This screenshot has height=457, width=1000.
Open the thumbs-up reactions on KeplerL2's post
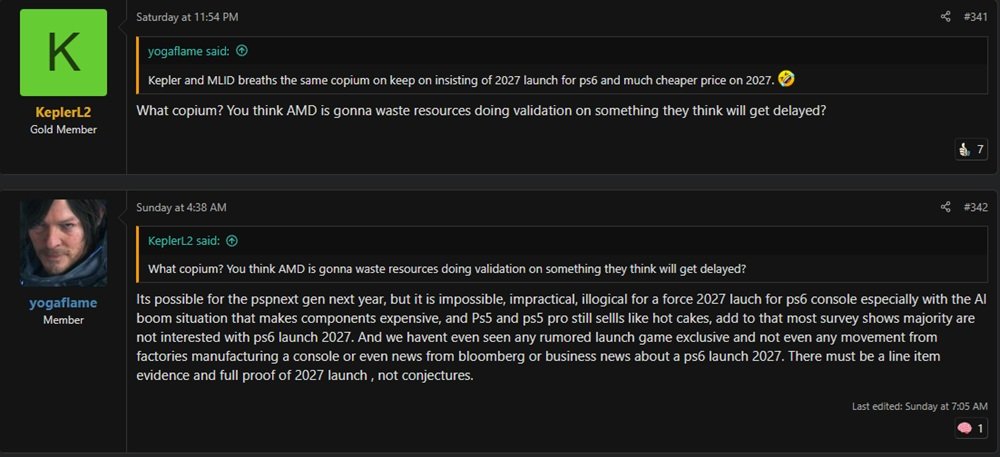click(x=971, y=150)
